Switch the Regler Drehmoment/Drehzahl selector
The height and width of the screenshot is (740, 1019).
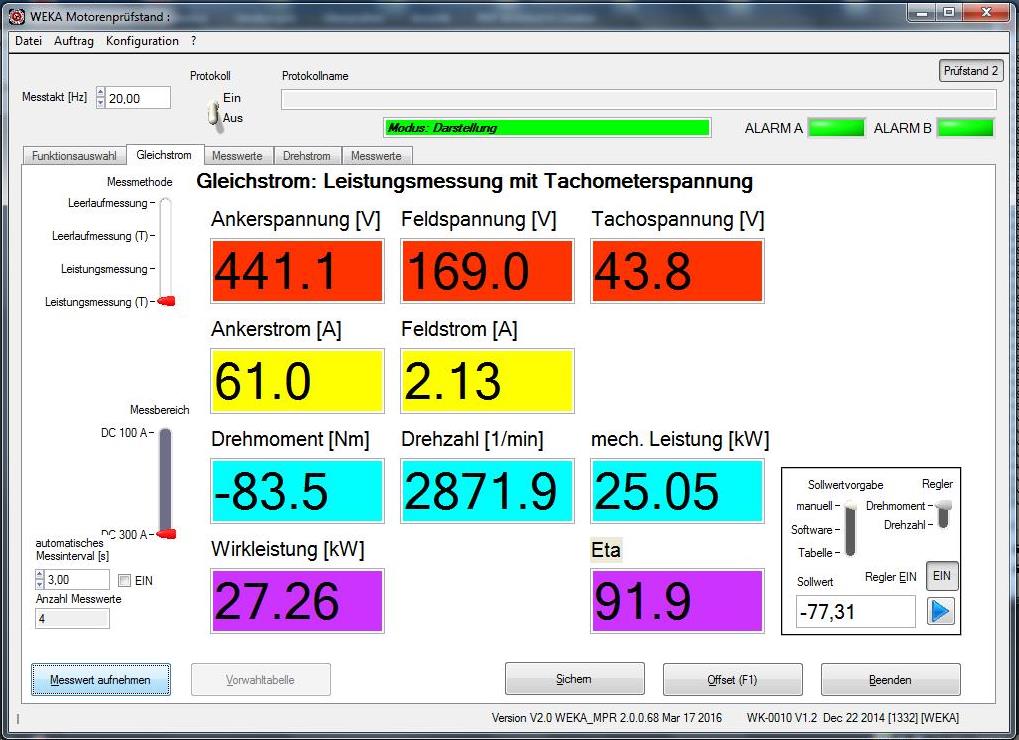(x=941, y=514)
